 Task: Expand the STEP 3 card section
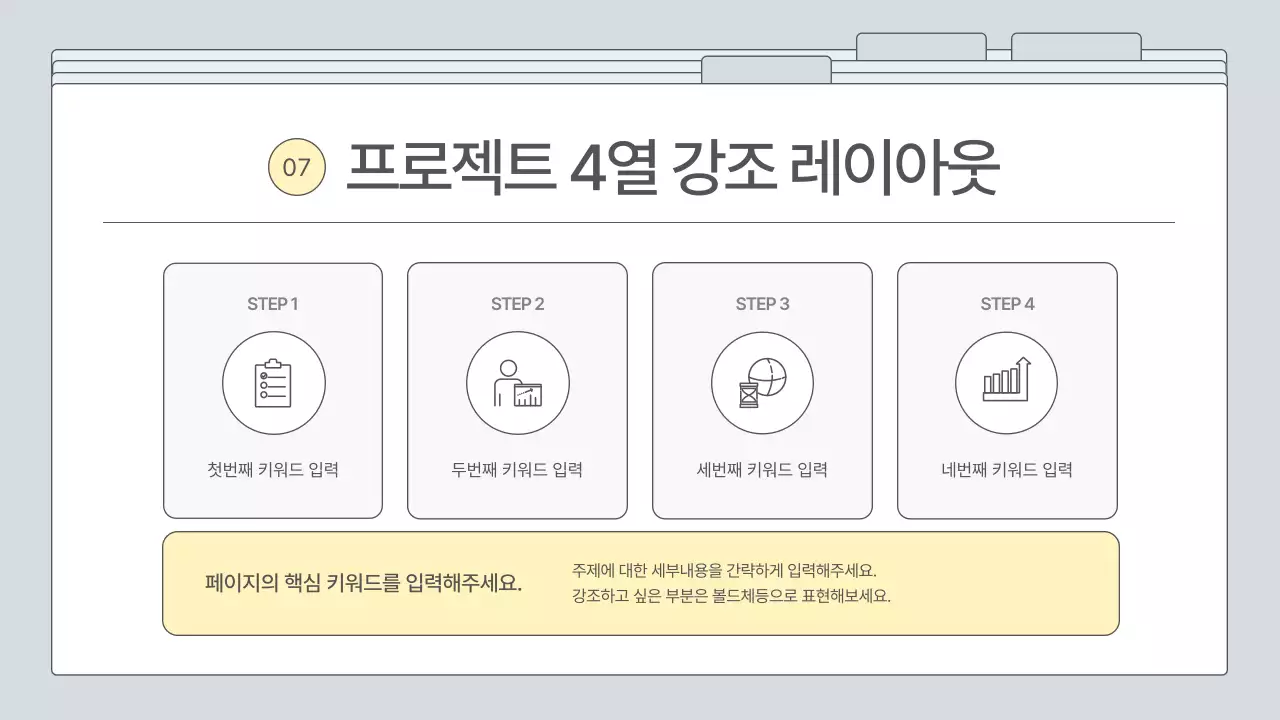pos(762,390)
